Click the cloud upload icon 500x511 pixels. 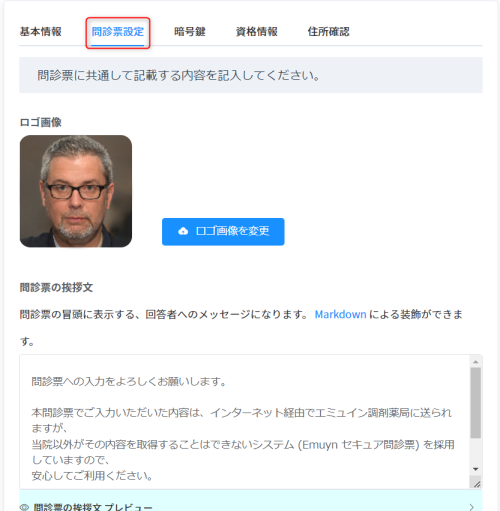183,231
